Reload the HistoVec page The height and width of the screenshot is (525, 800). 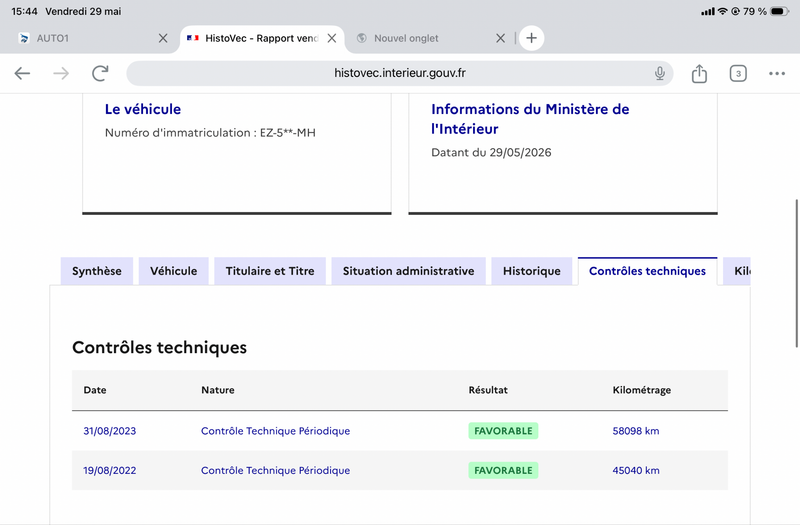pyautogui.click(x=100, y=73)
